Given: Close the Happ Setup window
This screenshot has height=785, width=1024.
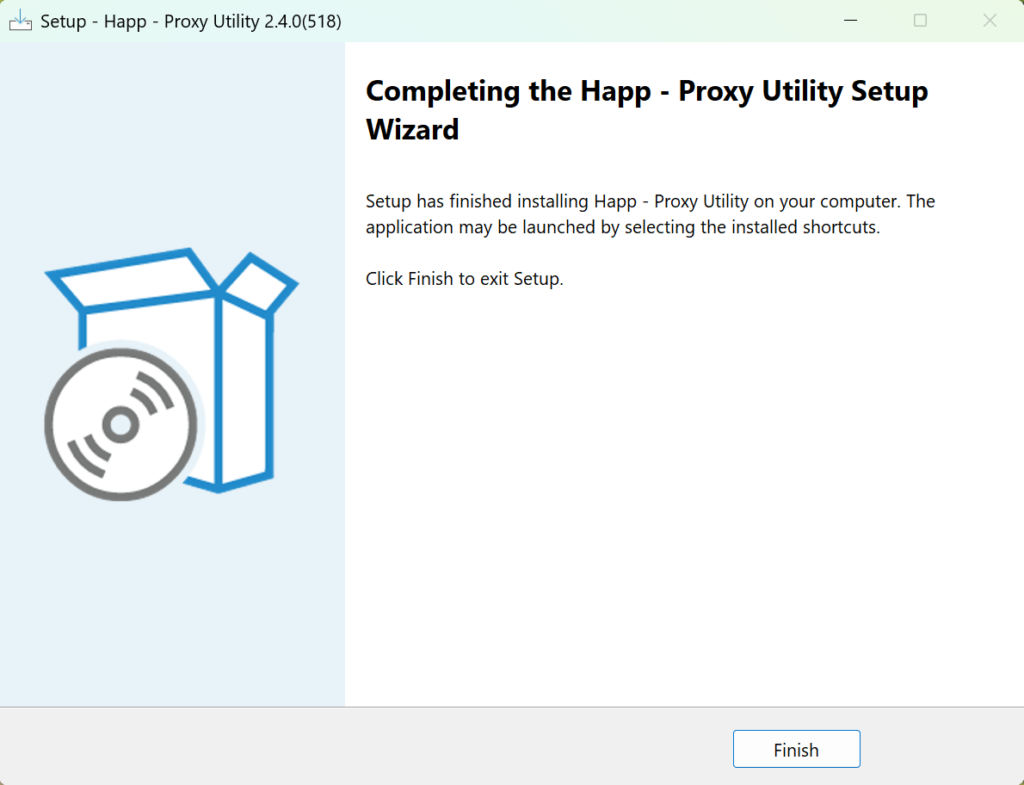Looking at the screenshot, I should click(989, 20).
